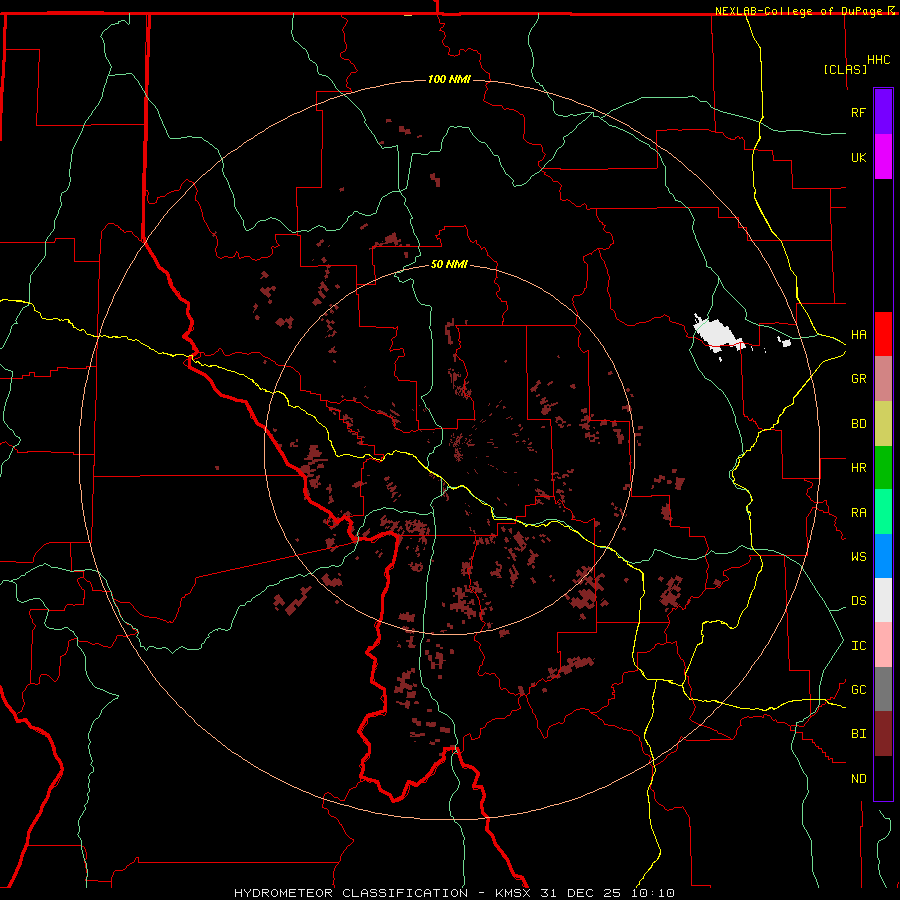Click the 'HA' legend label

tap(858, 335)
